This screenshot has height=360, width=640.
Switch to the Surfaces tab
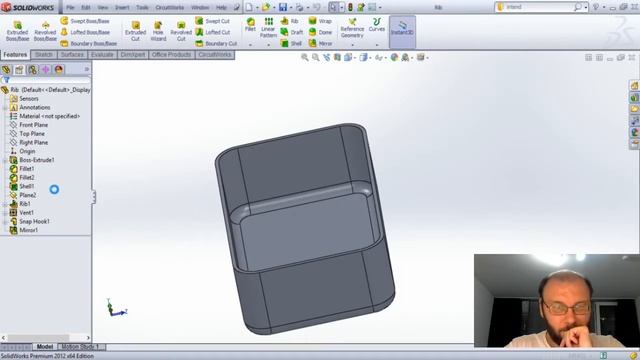pos(72,54)
